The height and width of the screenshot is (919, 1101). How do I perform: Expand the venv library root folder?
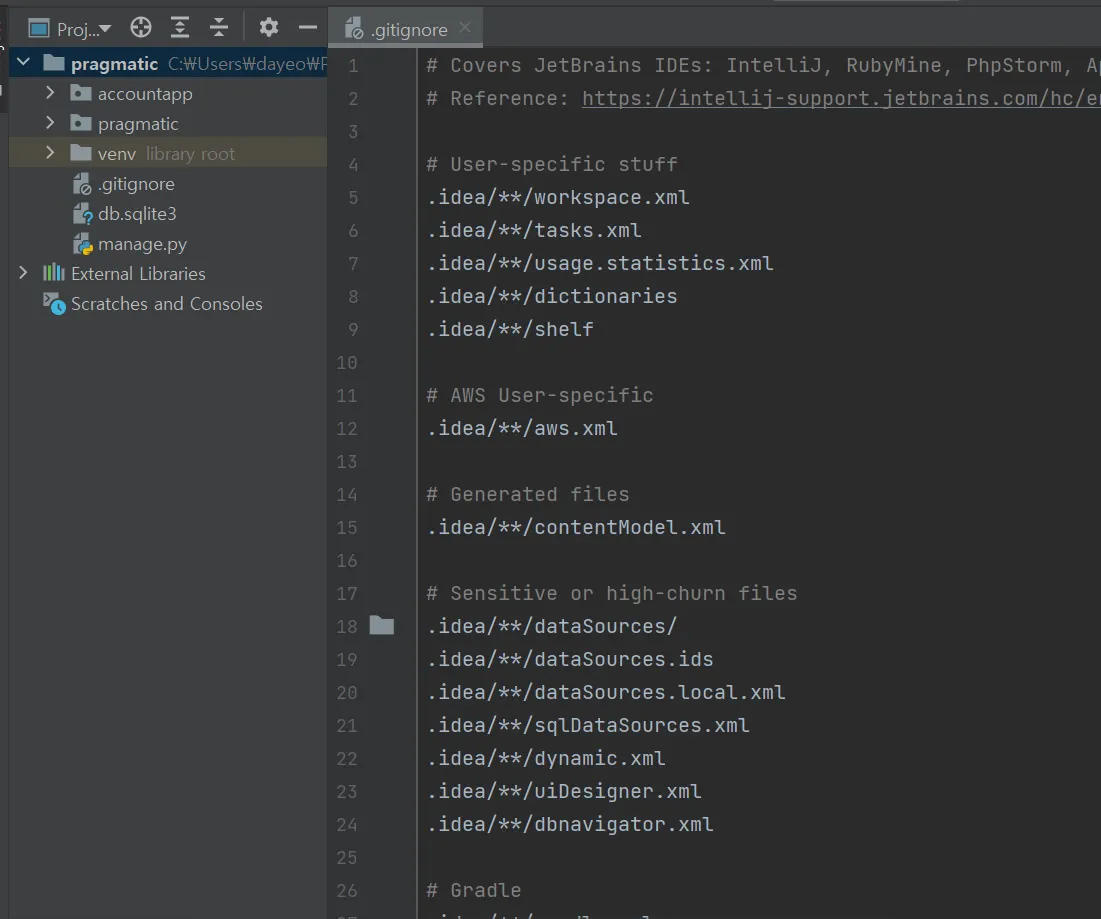click(49, 152)
